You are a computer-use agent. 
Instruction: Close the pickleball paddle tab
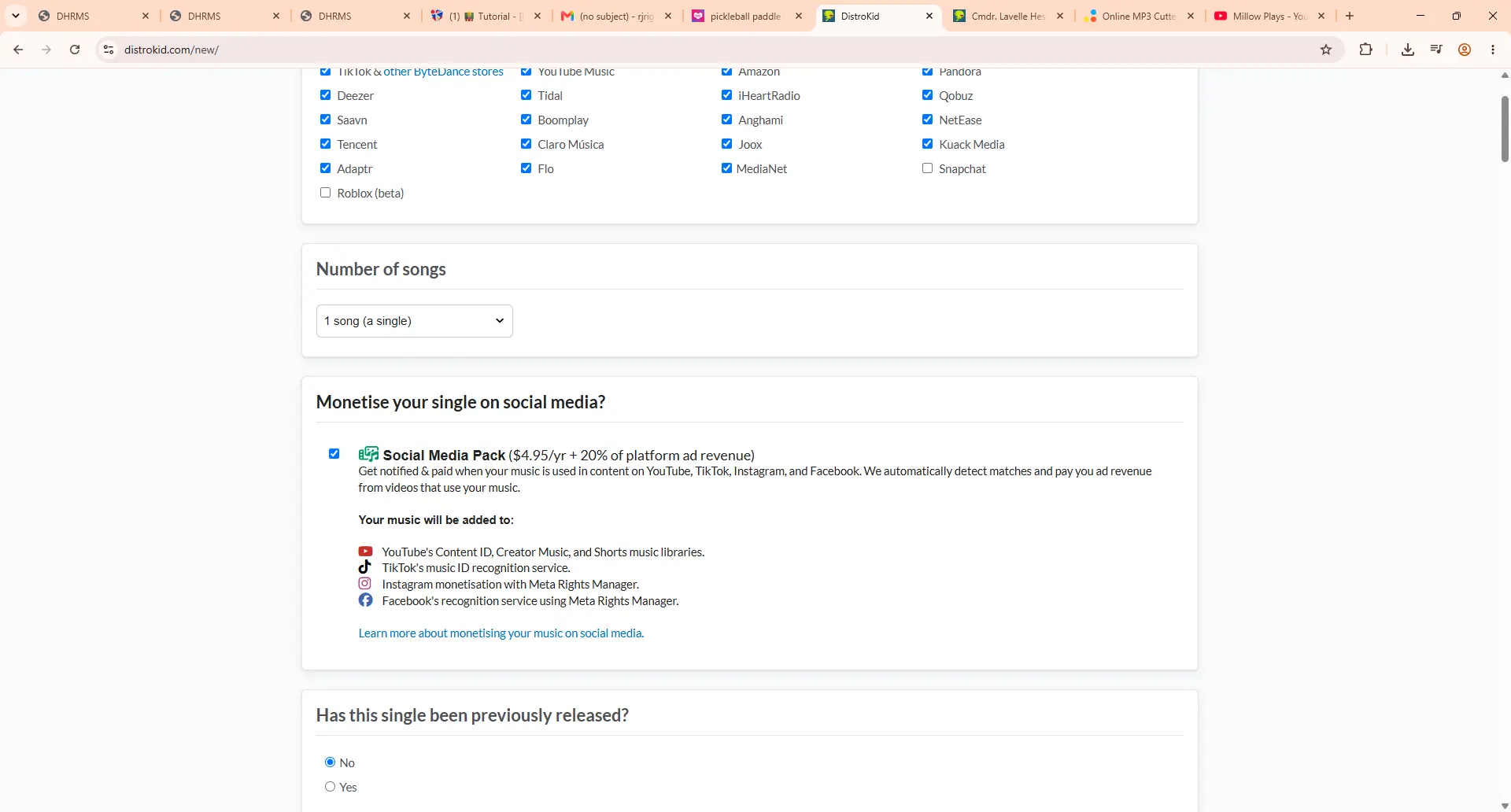pyautogui.click(x=799, y=16)
